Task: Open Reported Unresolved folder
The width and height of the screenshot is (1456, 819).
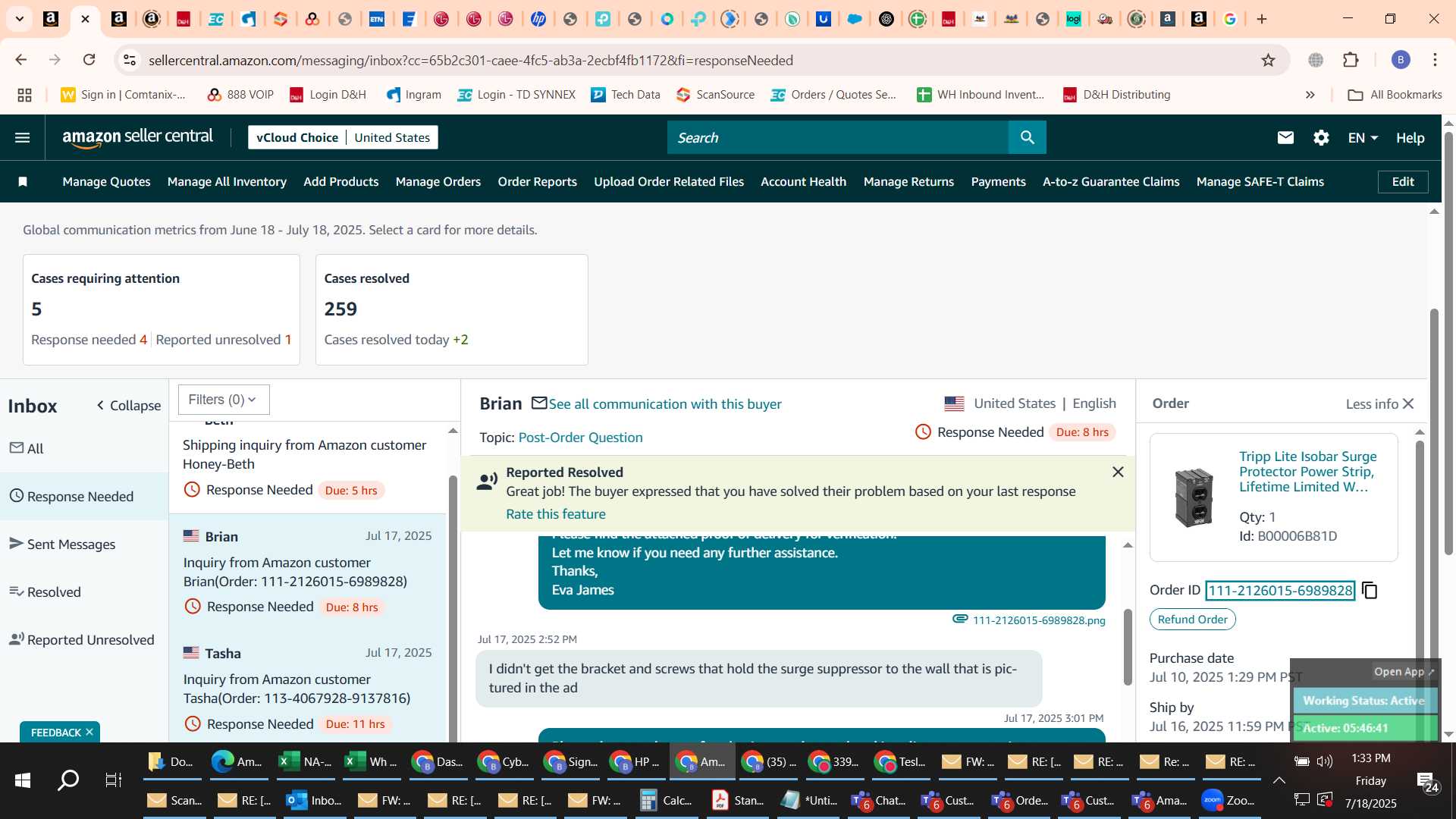Action: 84,639
